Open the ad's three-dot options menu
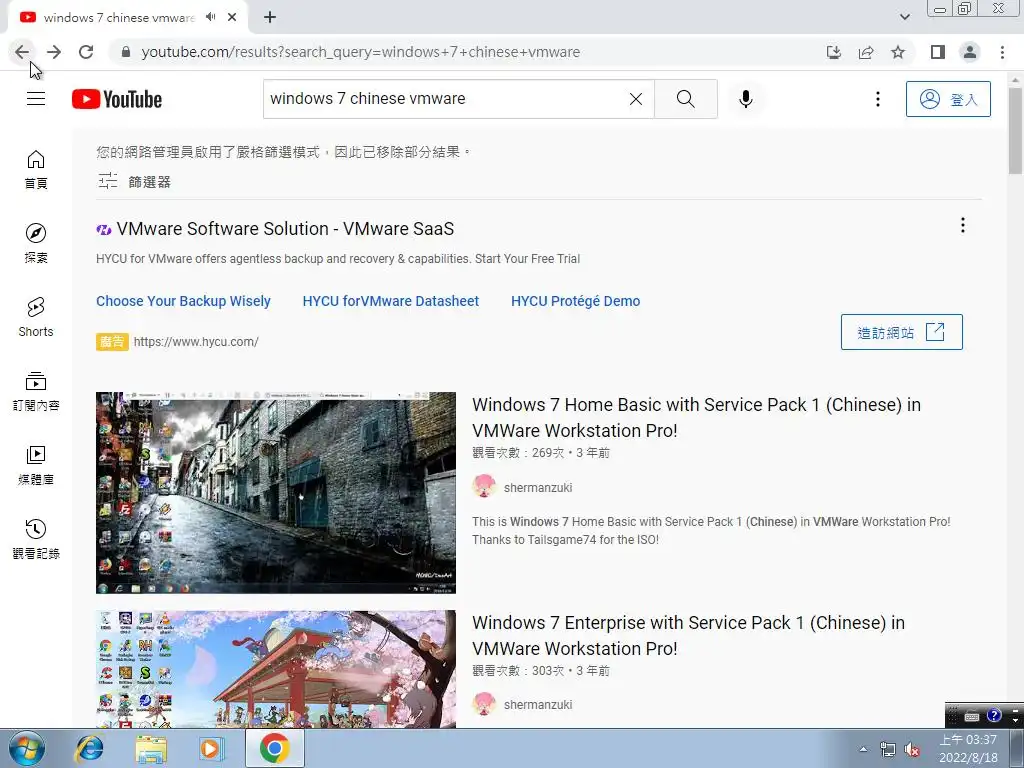Screen dimensions: 1024x768 tap(963, 225)
